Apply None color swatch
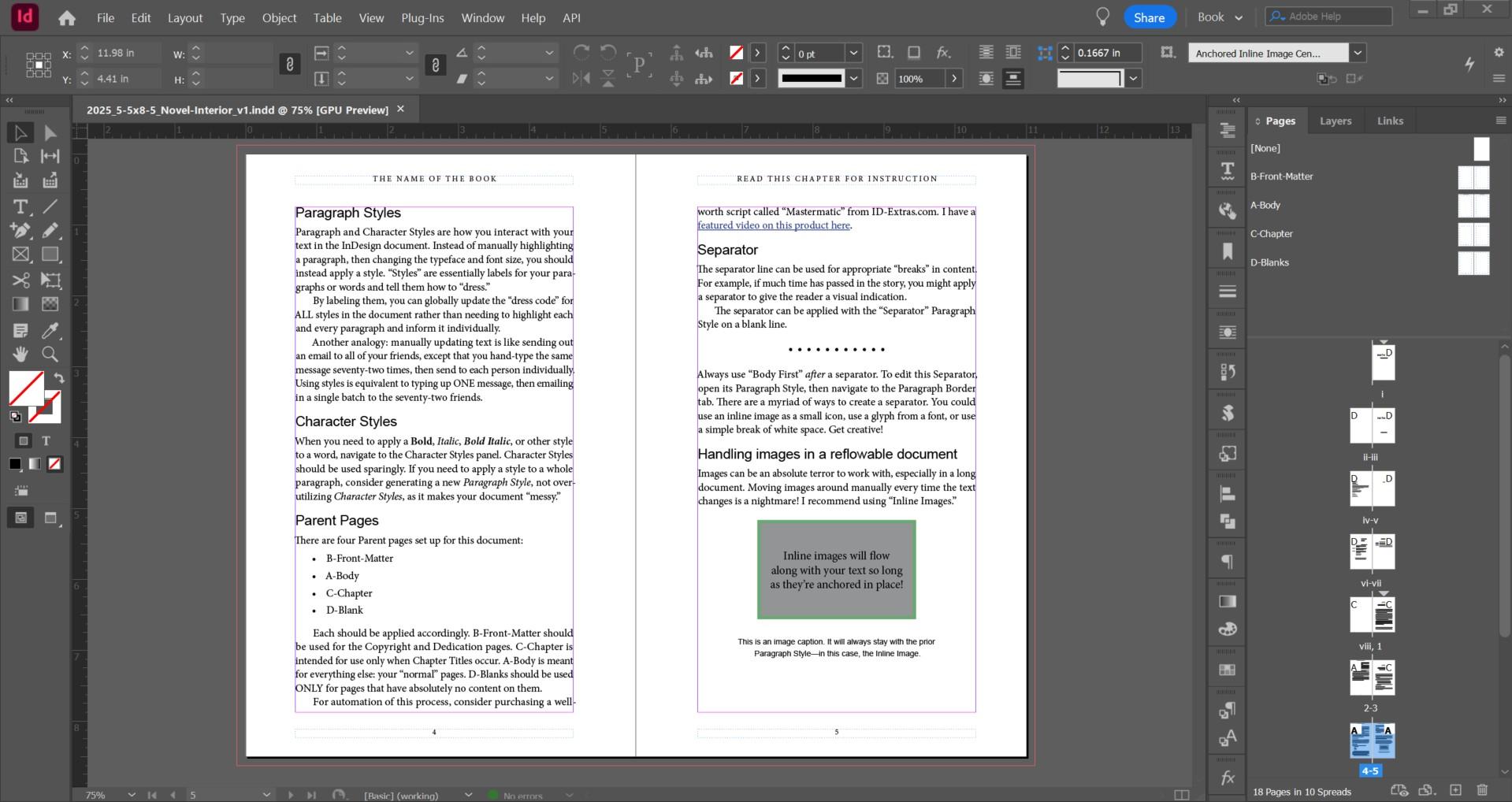The width and height of the screenshot is (1512, 802). pos(54,464)
